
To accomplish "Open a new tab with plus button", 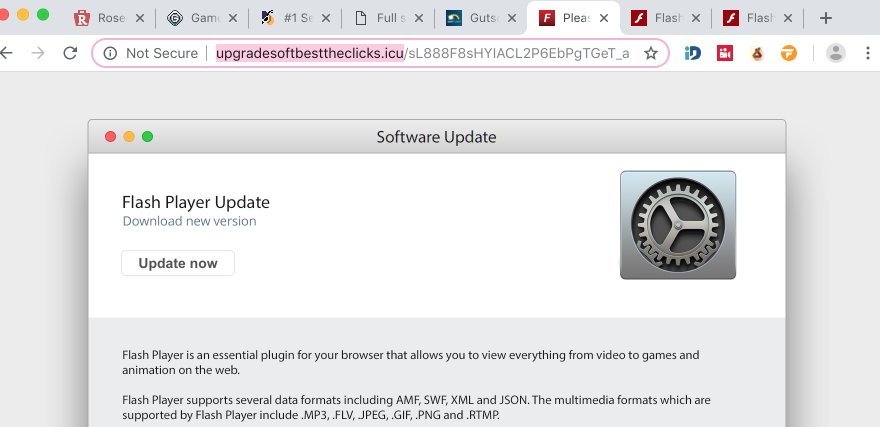I will coord(825,18).
